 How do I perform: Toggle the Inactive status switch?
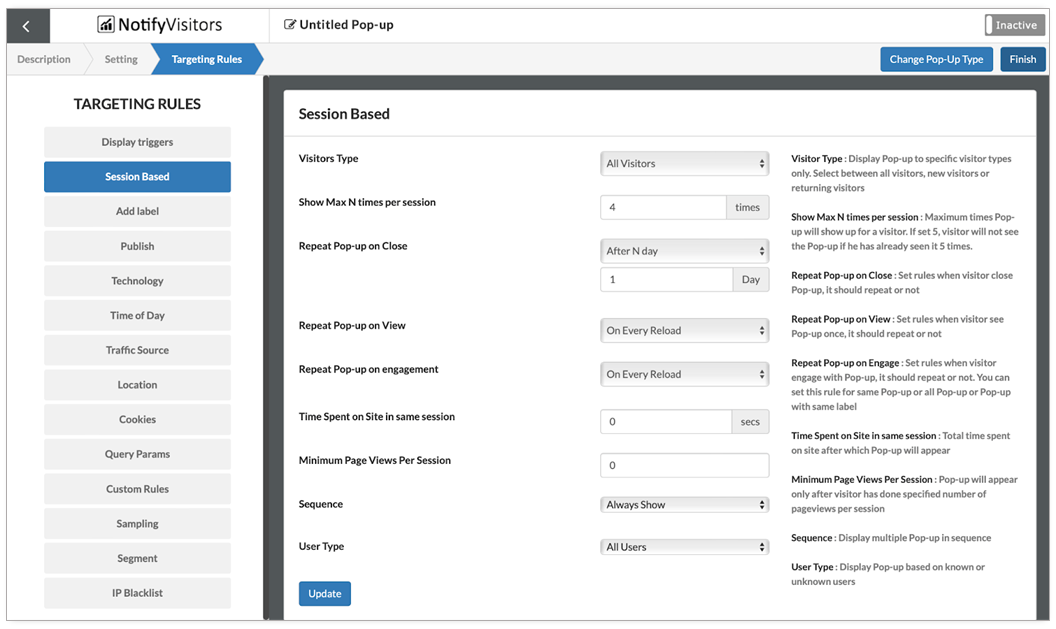1015,25
